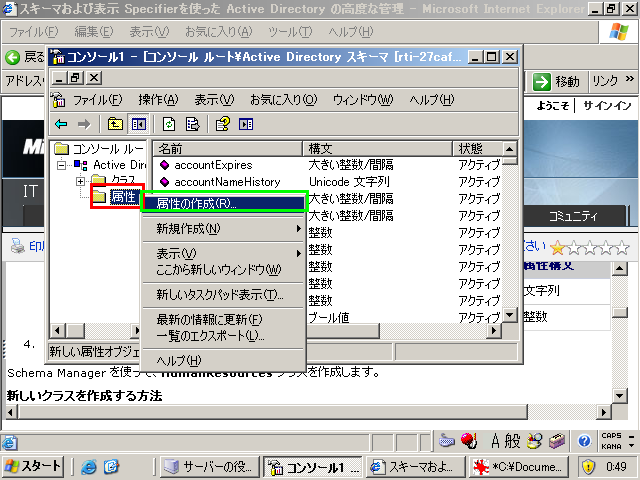
Task: Select 属性の作成(R)... in context menu
Action: tap(223, 203)
